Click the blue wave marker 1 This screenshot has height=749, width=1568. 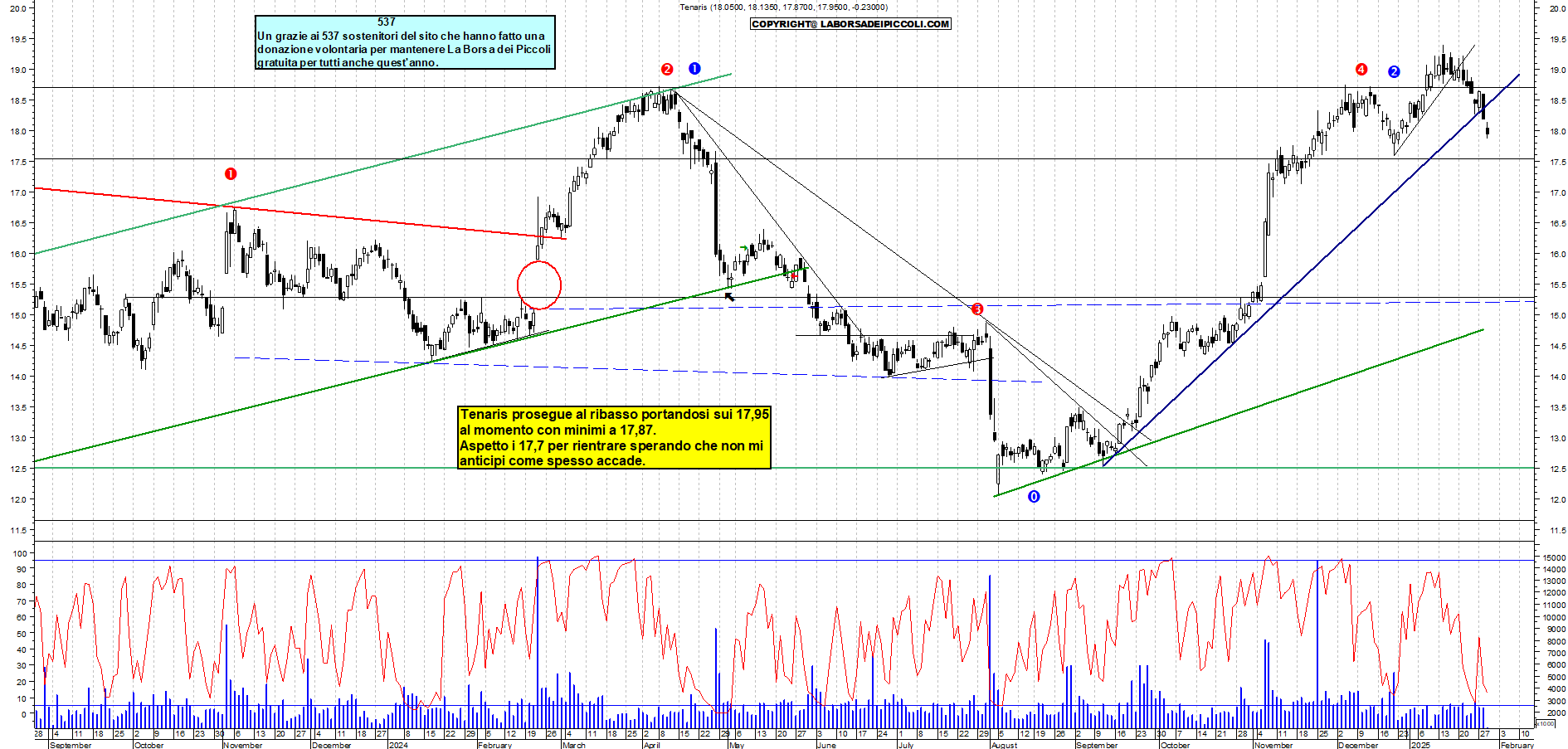[694, 69]
